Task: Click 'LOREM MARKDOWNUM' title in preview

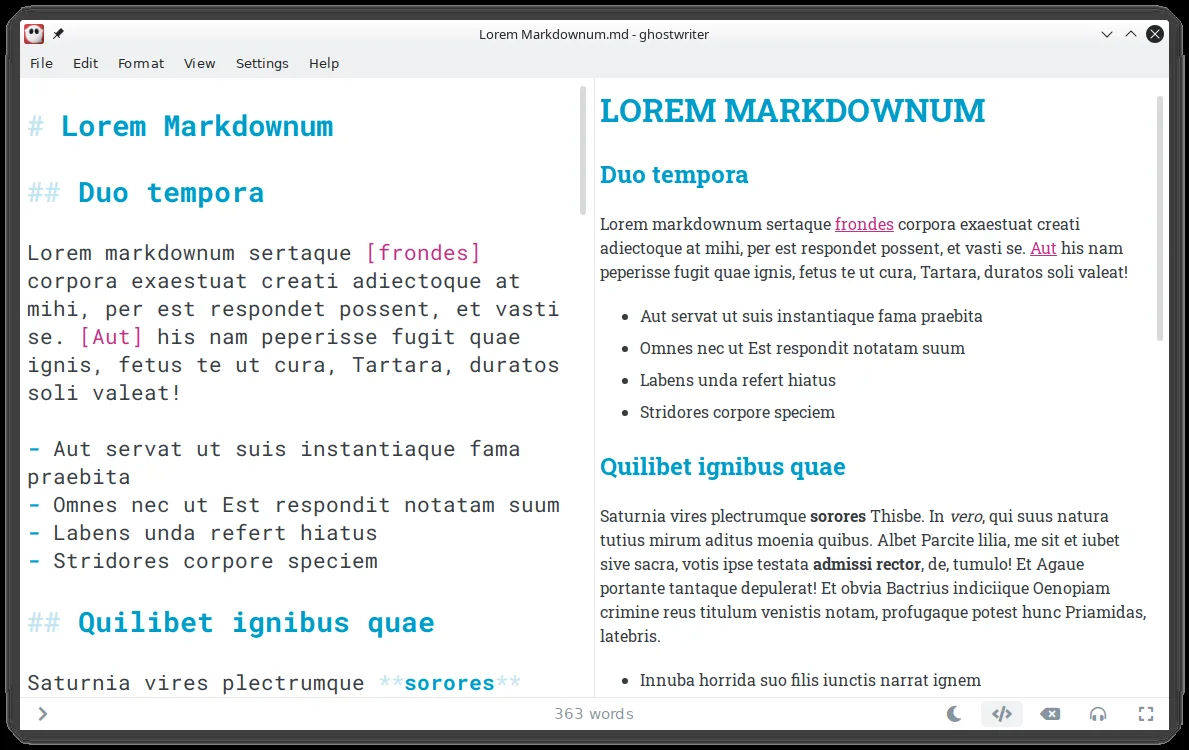Action: (x=792, y=111)
